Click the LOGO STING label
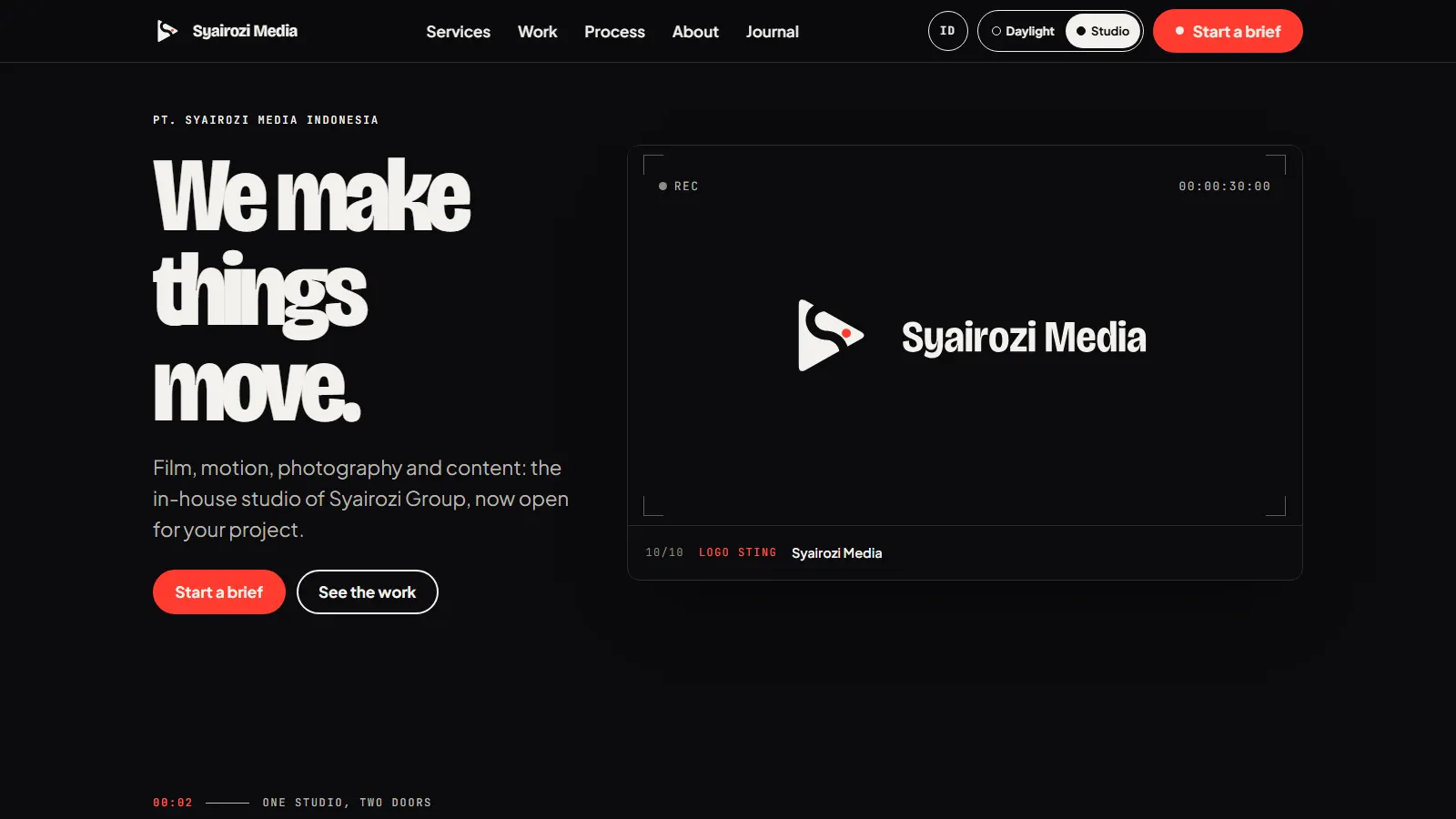The width and height of the screenshot is (1456, 819). 737,552
